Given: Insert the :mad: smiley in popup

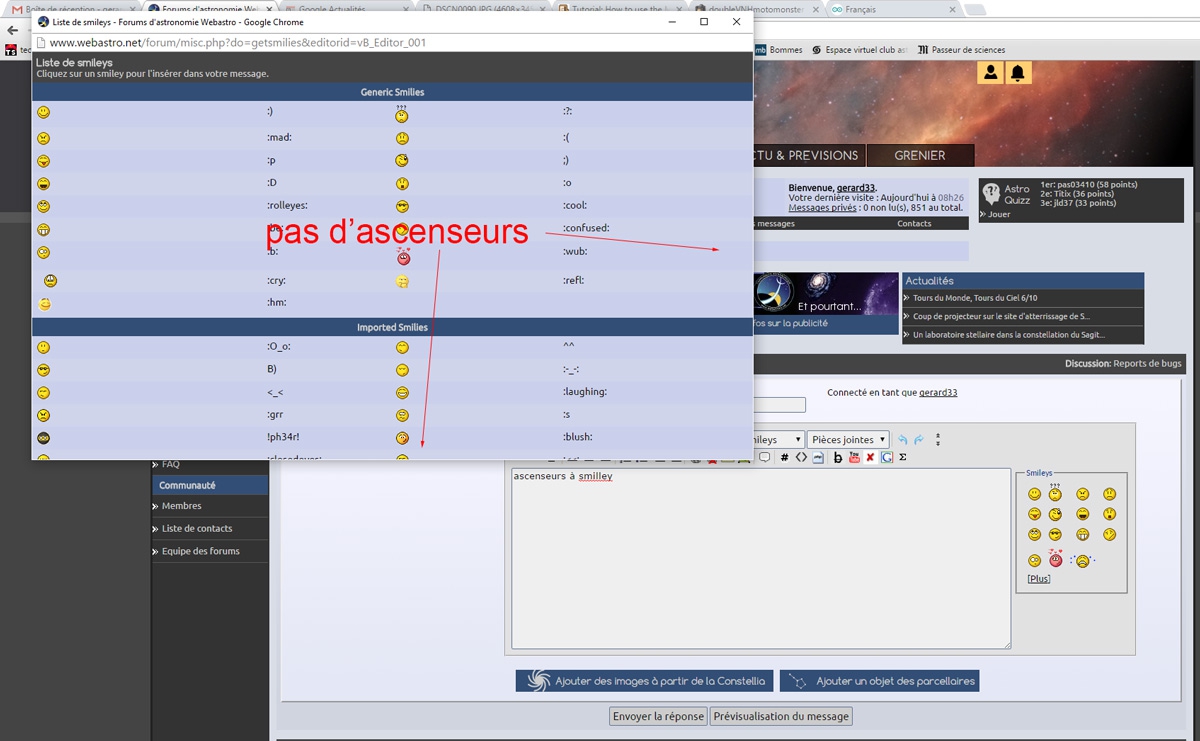Looking at the screenshot, I should [43, 138].
